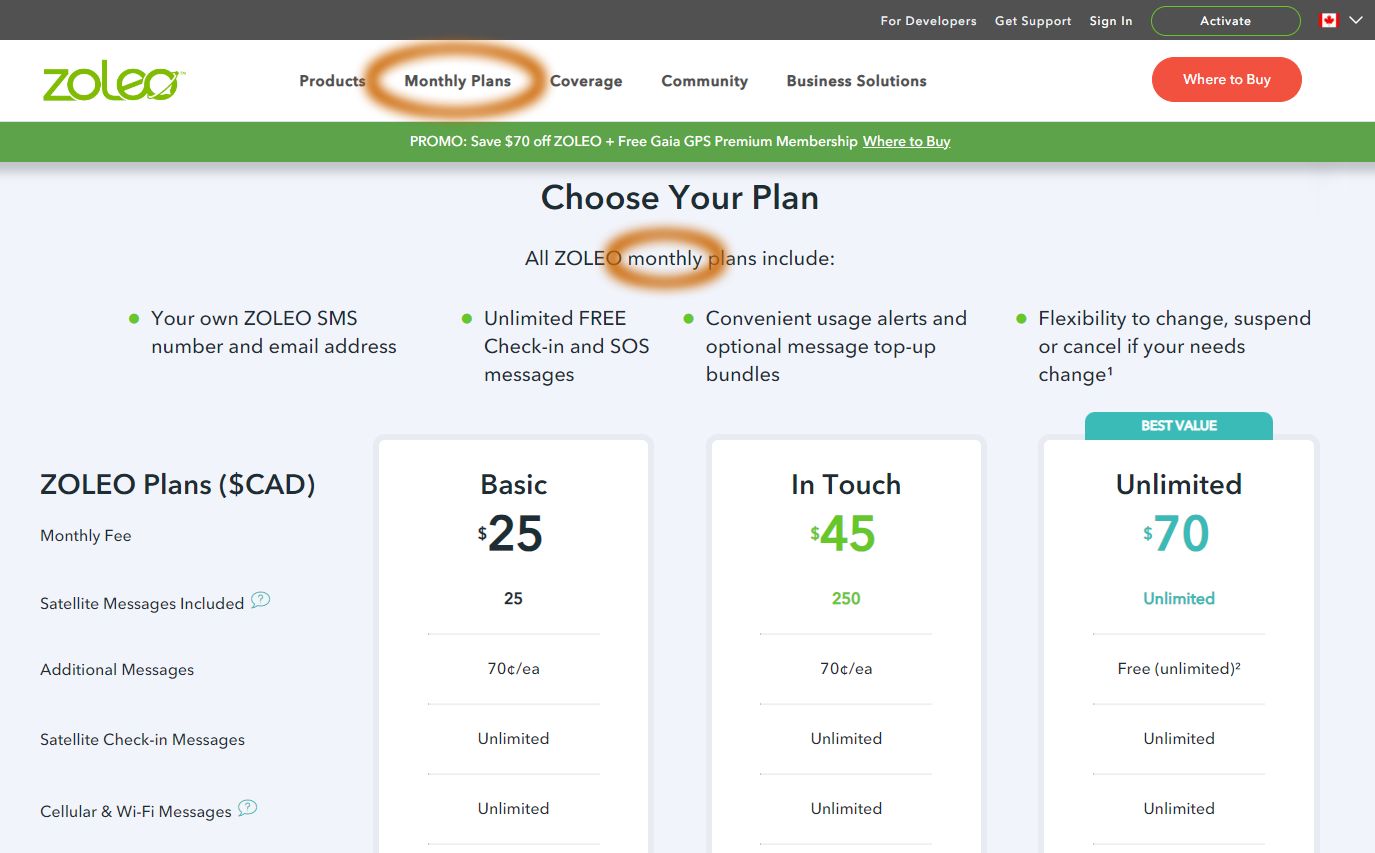Click Sign In in the top bar
Viewport: 1375px width, 853px height.
1111,21
